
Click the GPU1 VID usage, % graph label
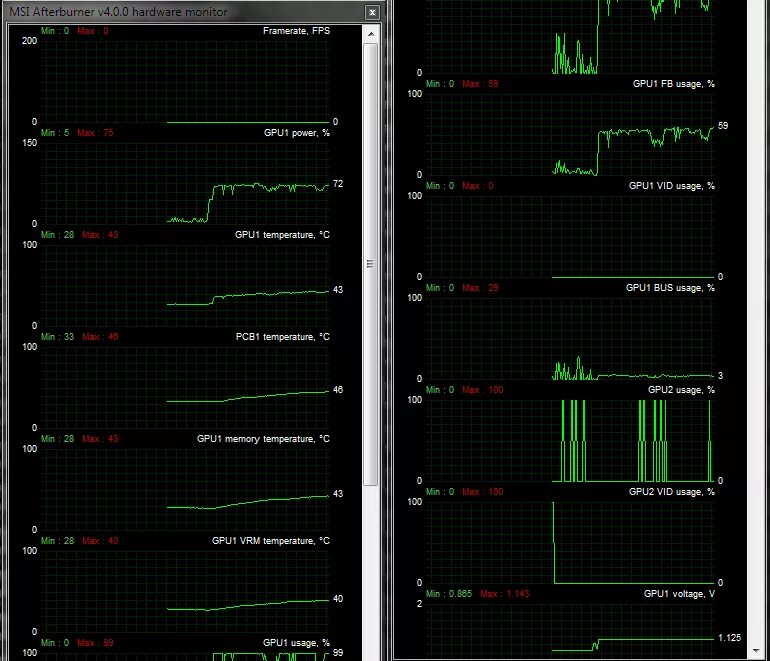[x=671, y=186]
